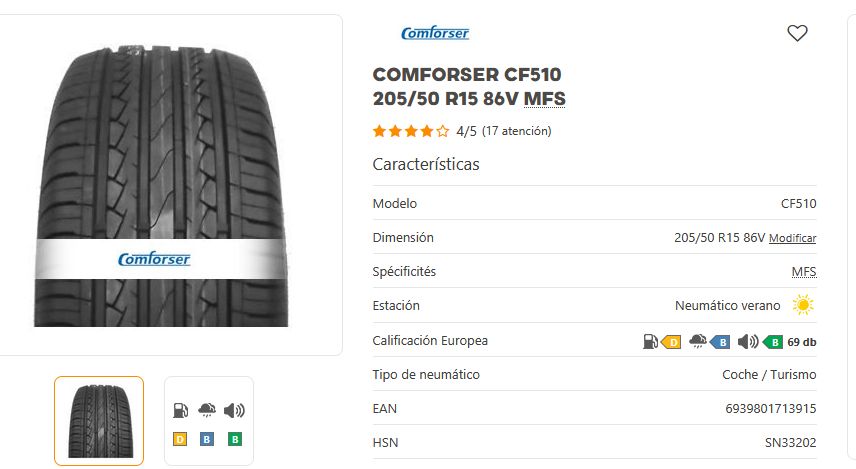
Task: Click the green B square in thumbnail
Action: pyautogui.click(x=235, y=440)
